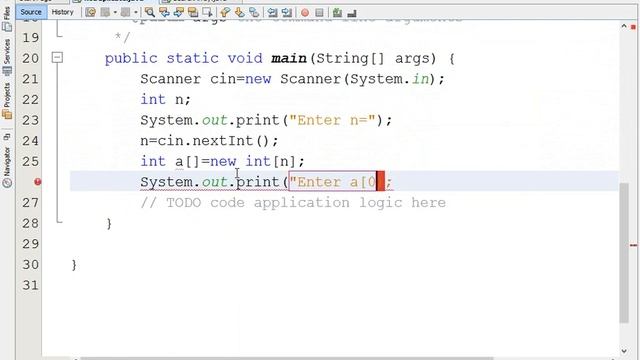
Task: Stop macro recording
Action: click(319, 13)
